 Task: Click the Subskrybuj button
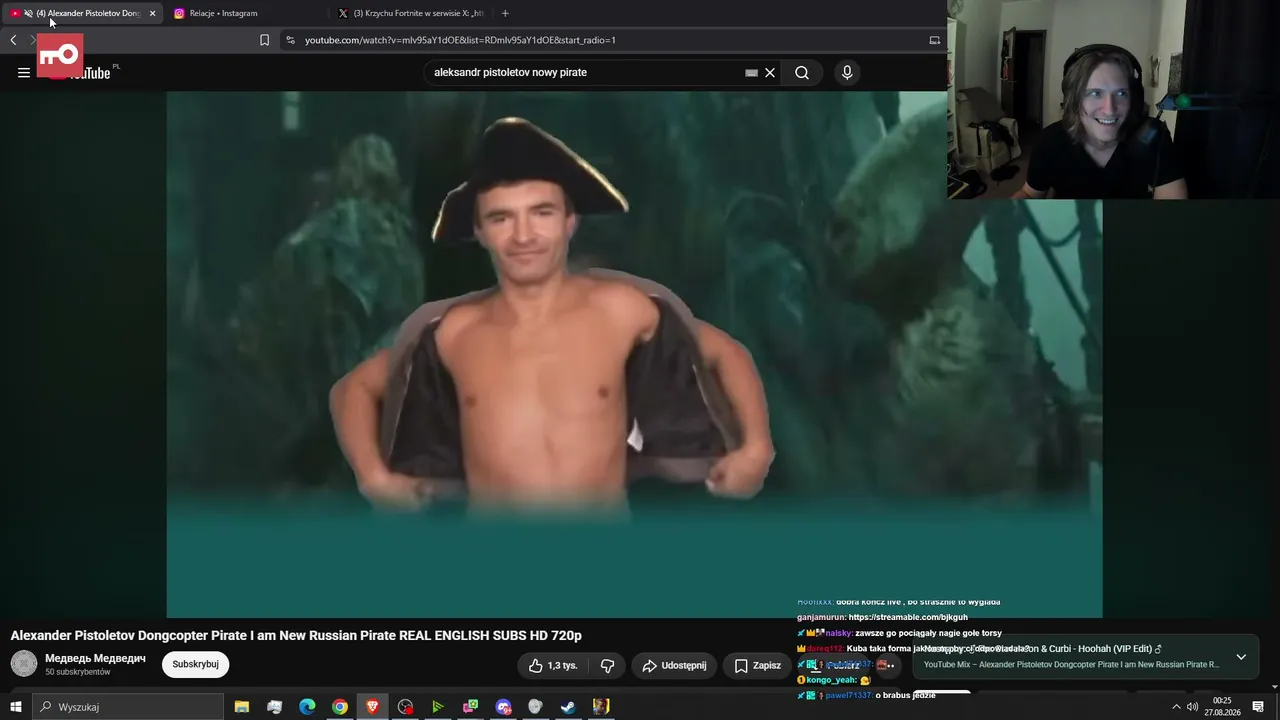[195, 664]
